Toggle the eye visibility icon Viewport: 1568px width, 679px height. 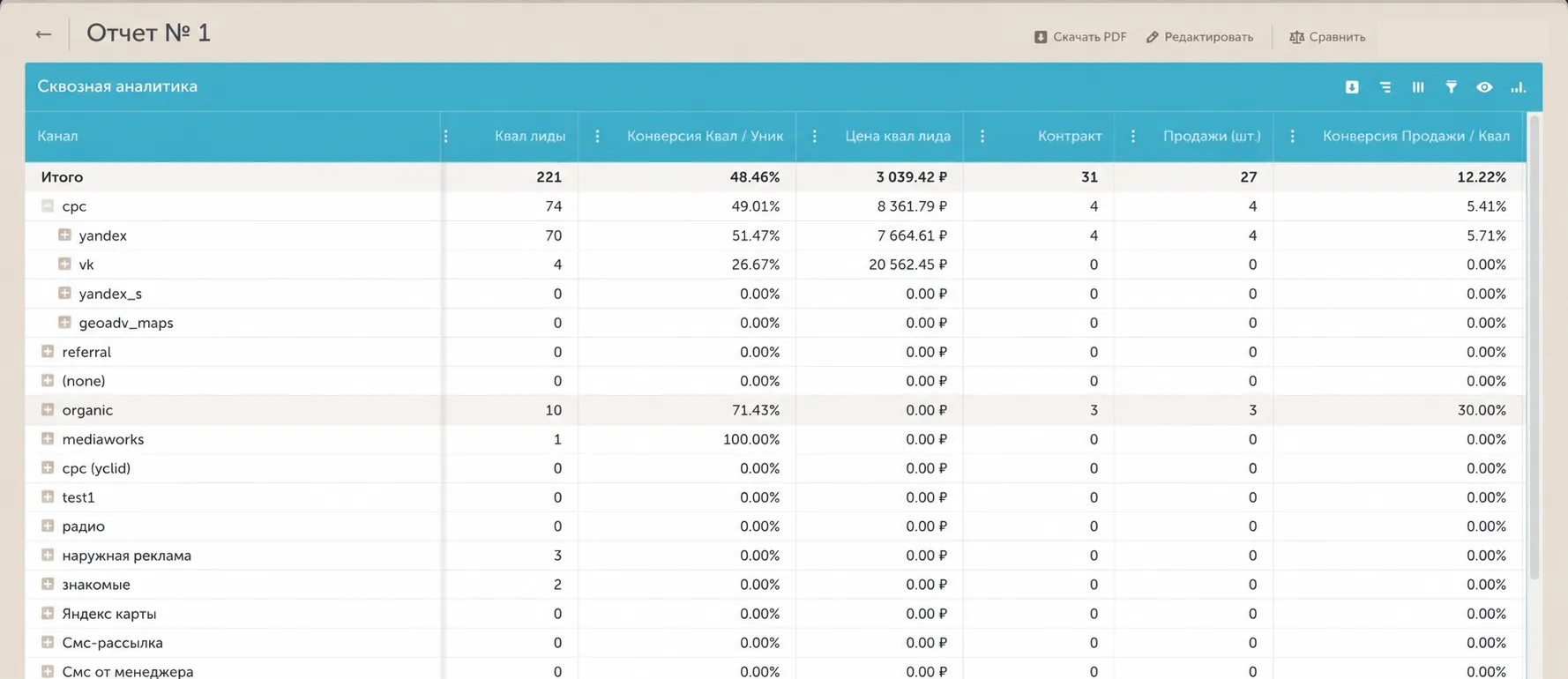point(1485,87)
